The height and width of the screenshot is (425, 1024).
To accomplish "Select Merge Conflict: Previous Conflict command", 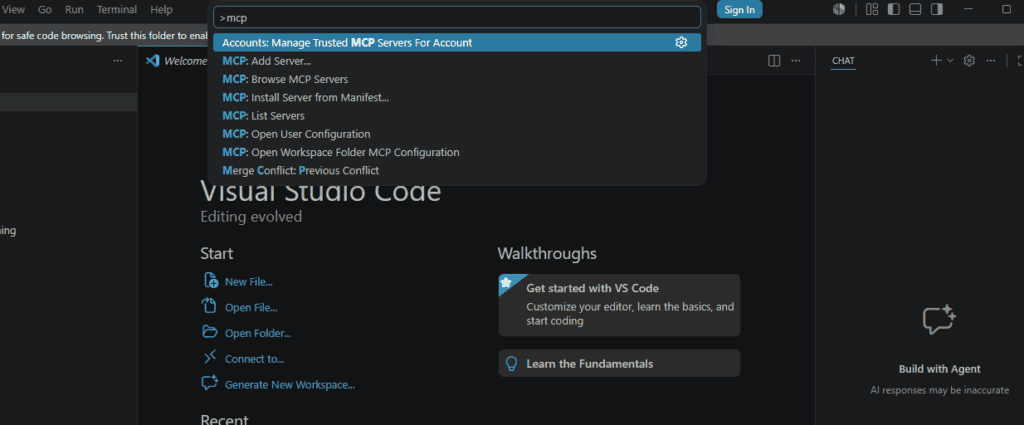I will point(456,170).
